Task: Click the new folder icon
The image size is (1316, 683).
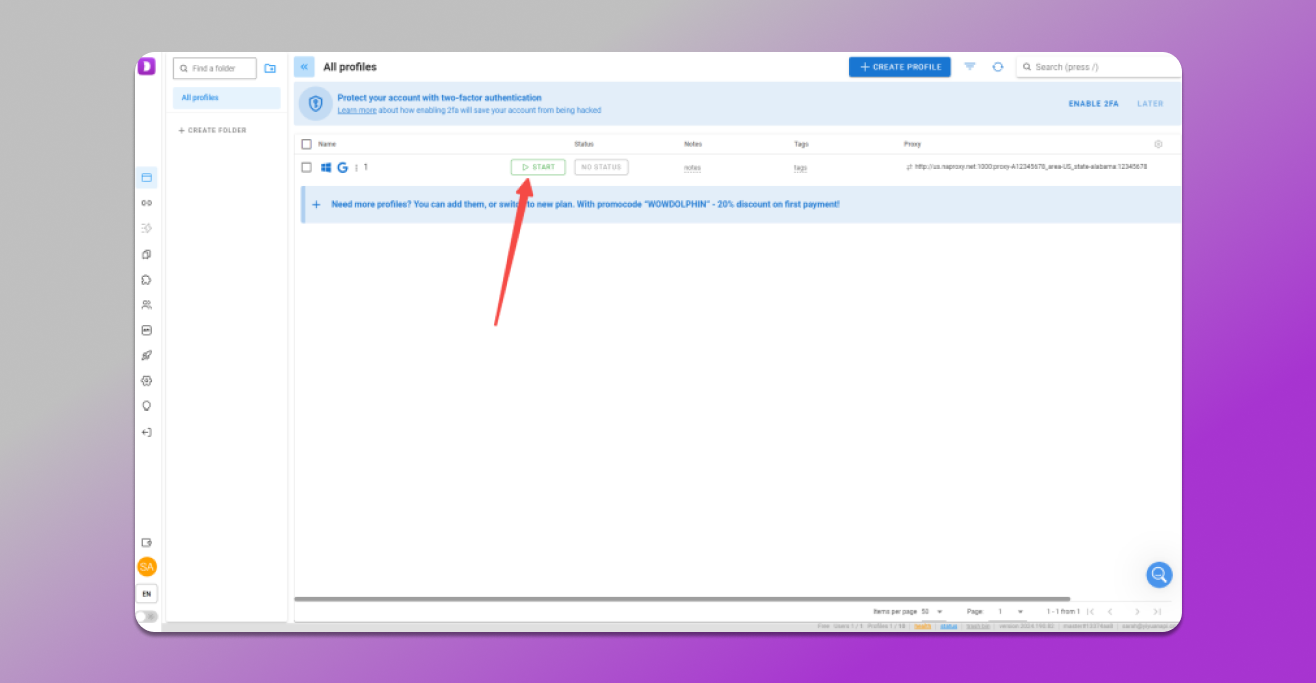Action: (x=270, y=68)
